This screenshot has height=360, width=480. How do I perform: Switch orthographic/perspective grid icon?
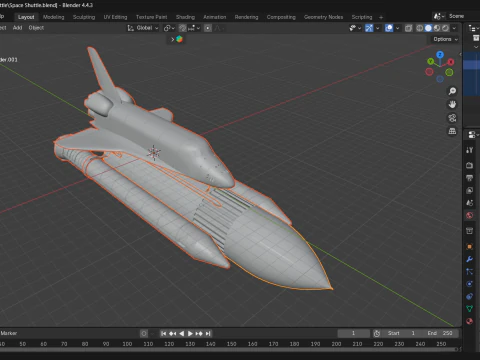click(452, 131)
